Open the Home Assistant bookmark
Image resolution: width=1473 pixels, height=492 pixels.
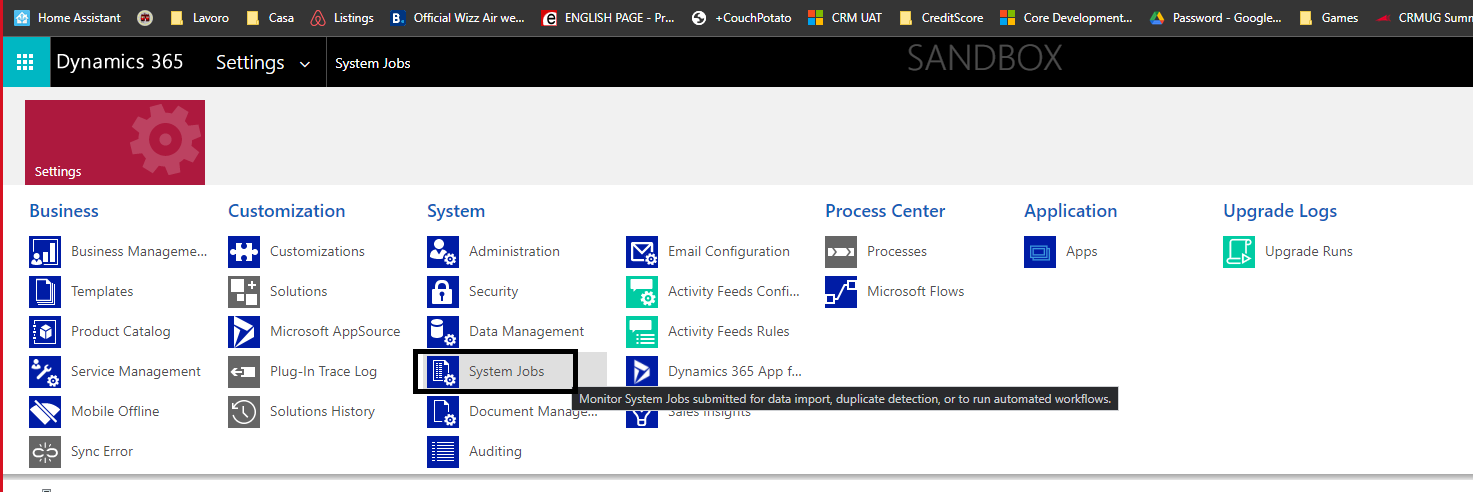click(x=67, y=17)
